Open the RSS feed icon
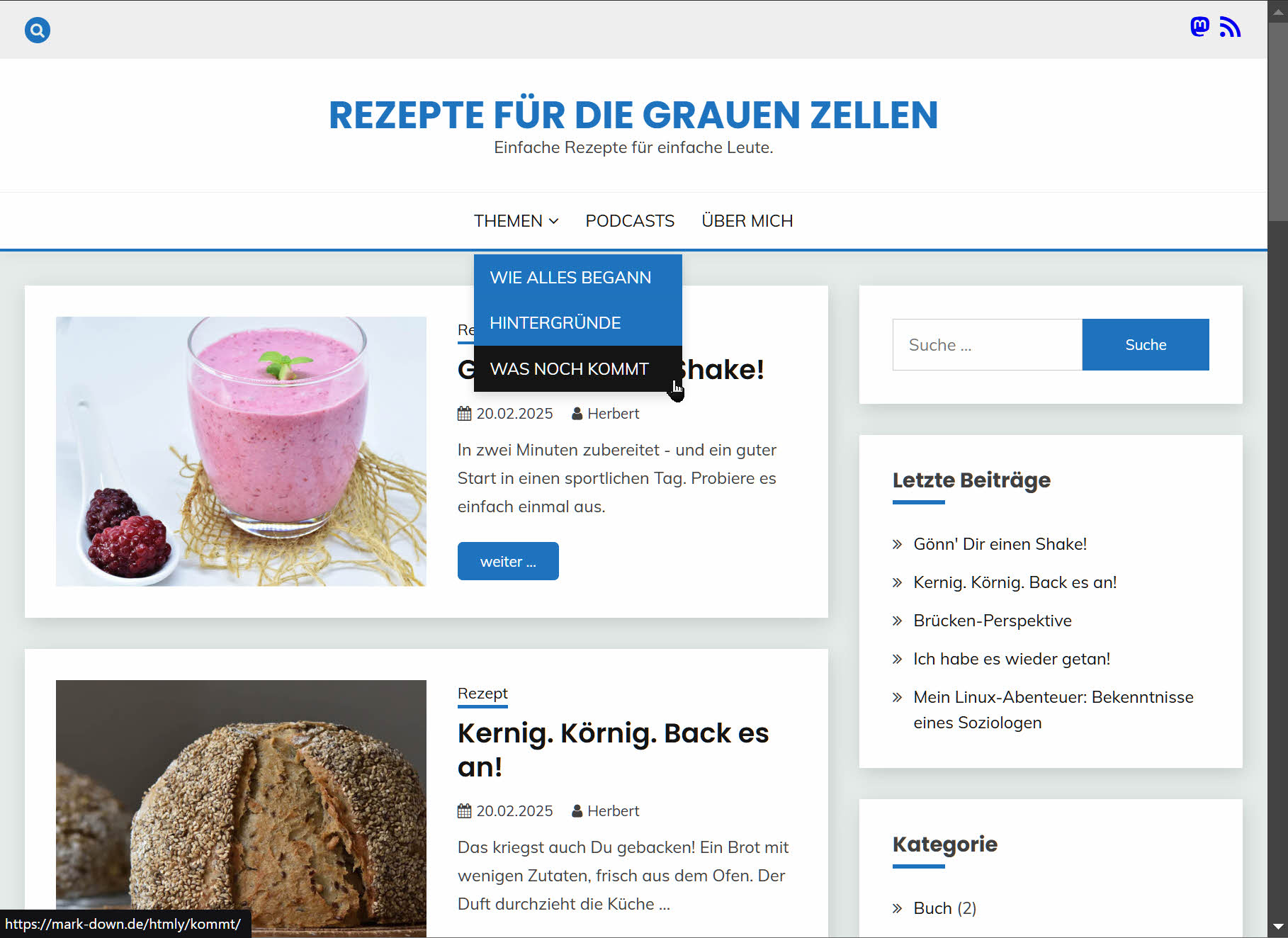This screenshot has height=938, width=1288. tap(1230, 27)
